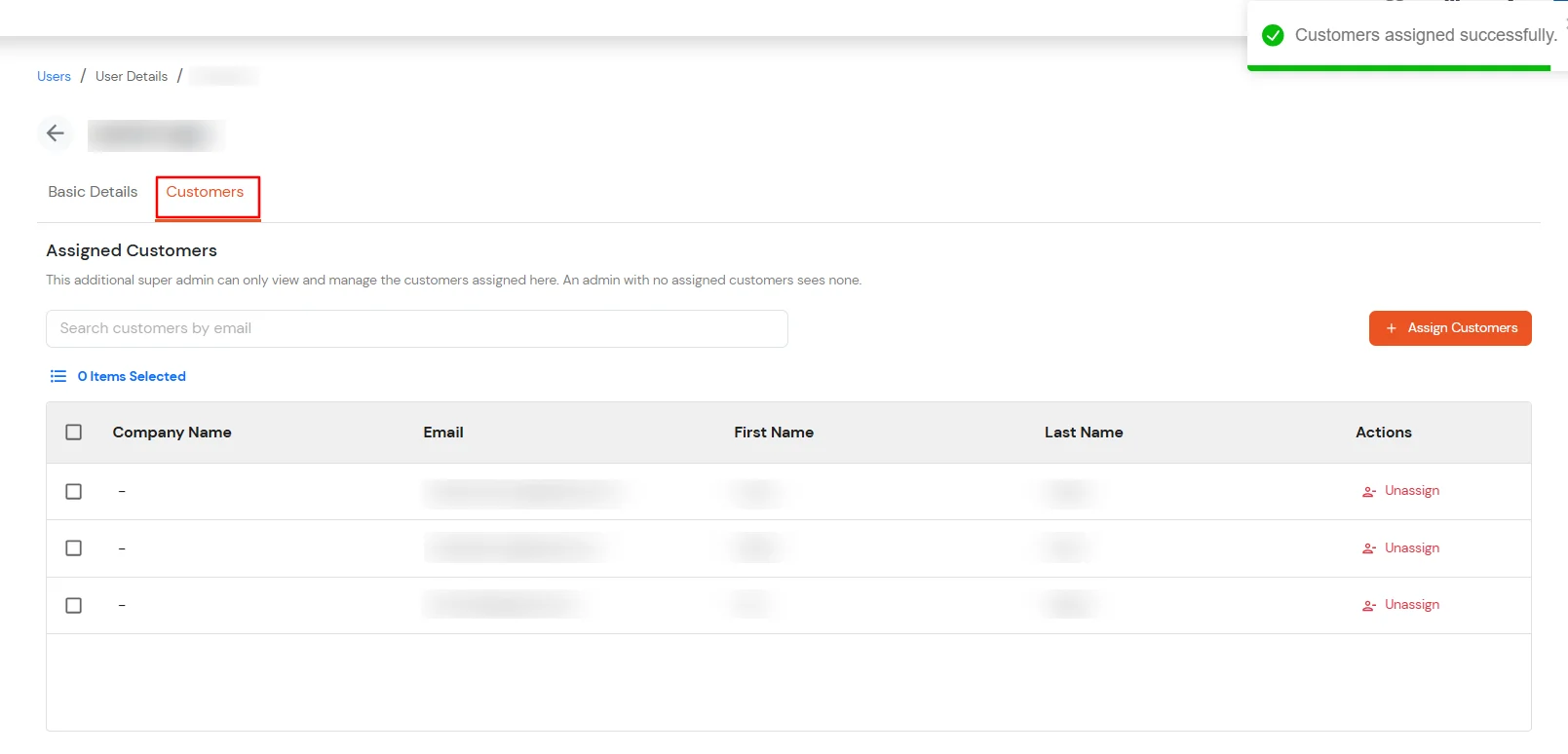Unassign the customer in the first row
This screenshot has height=754, width=1568.
coord(1401,491)
